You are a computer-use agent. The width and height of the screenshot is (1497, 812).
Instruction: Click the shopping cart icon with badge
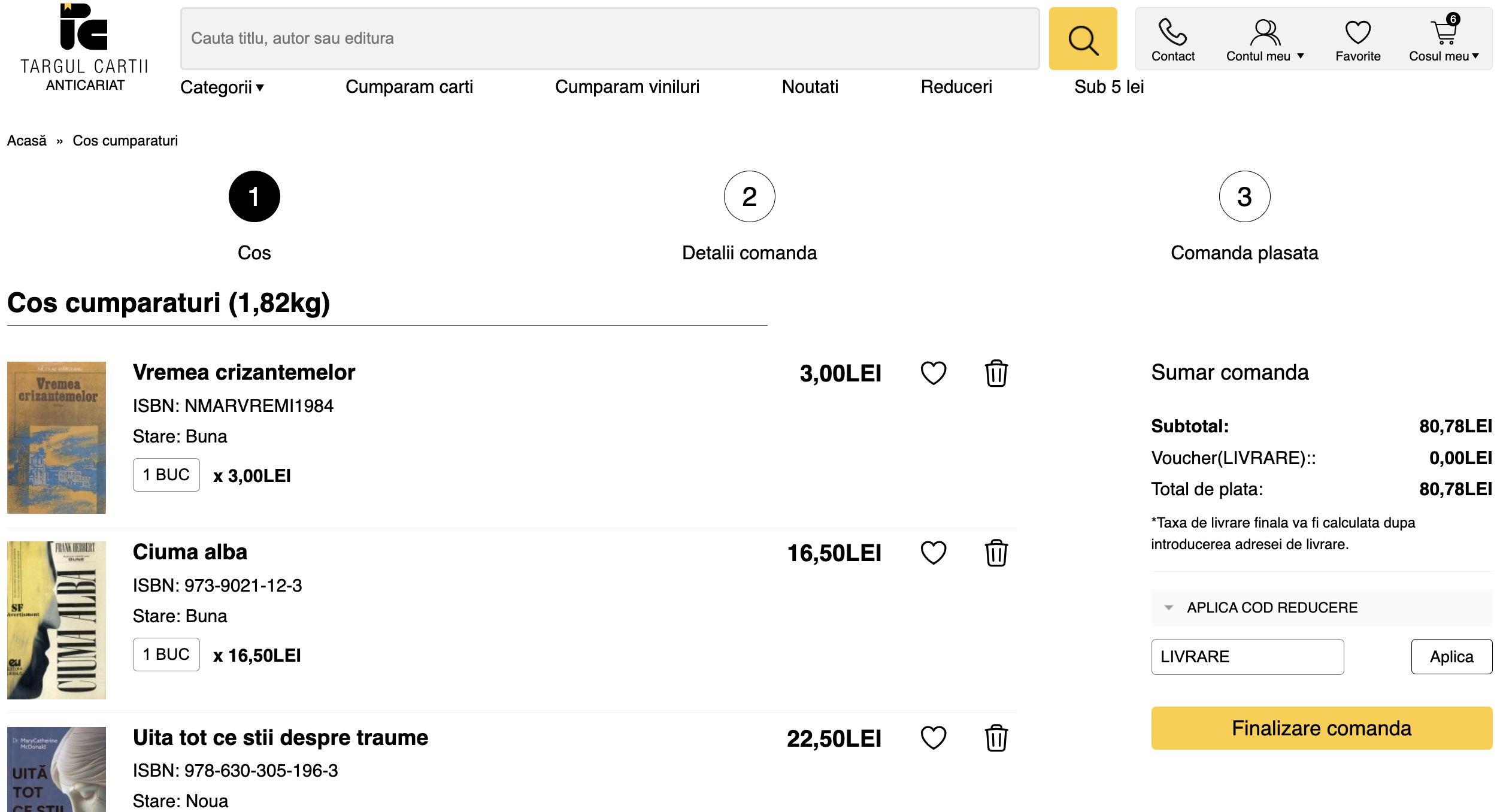tap(1444, 33)
